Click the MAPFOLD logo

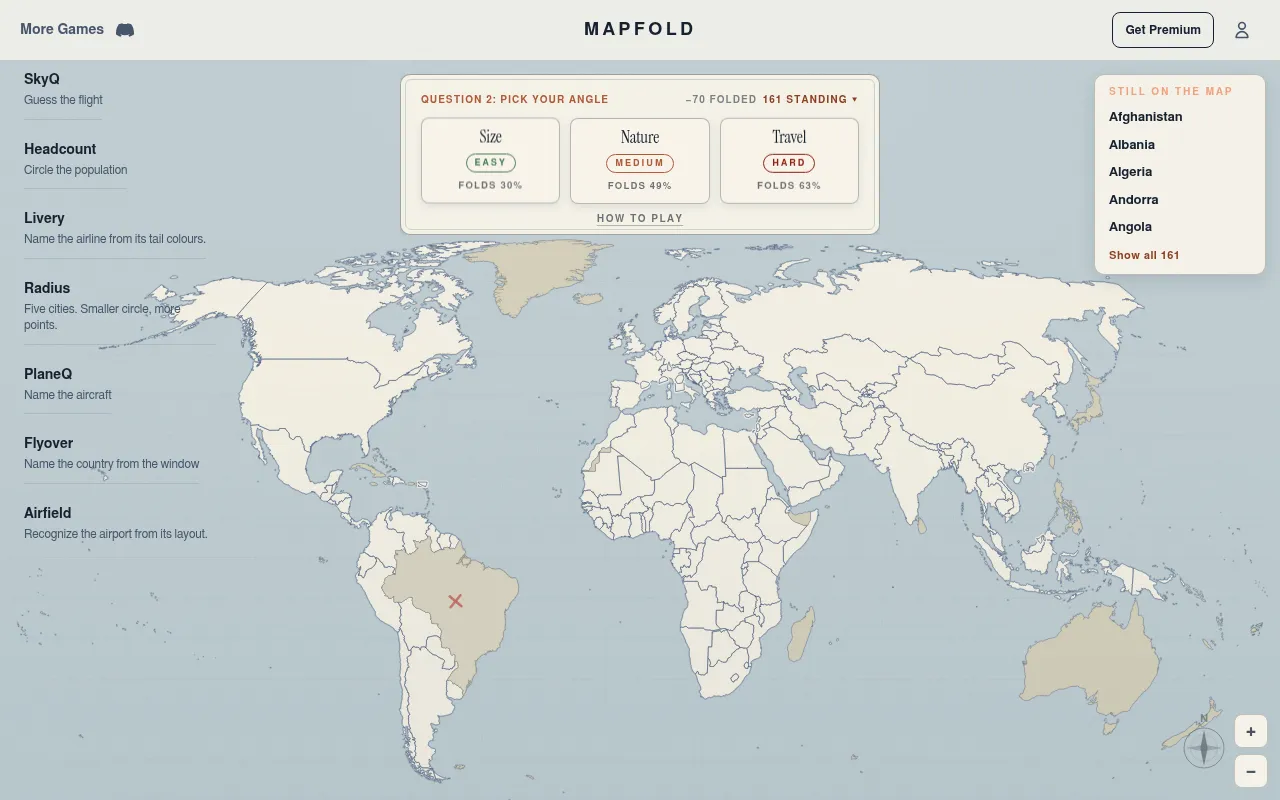tap(640, 29)
